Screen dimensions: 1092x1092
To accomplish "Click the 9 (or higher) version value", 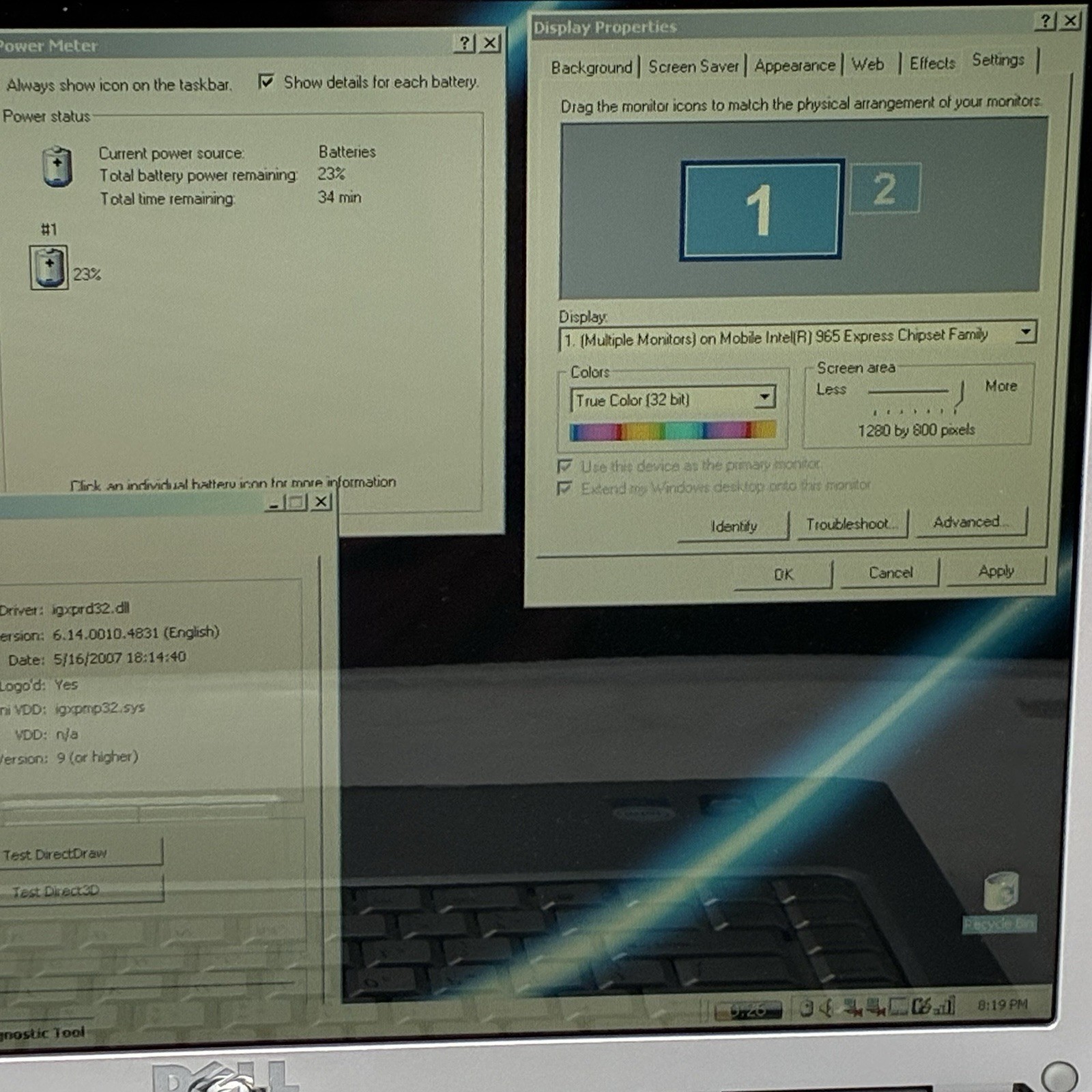I will 97,757.
